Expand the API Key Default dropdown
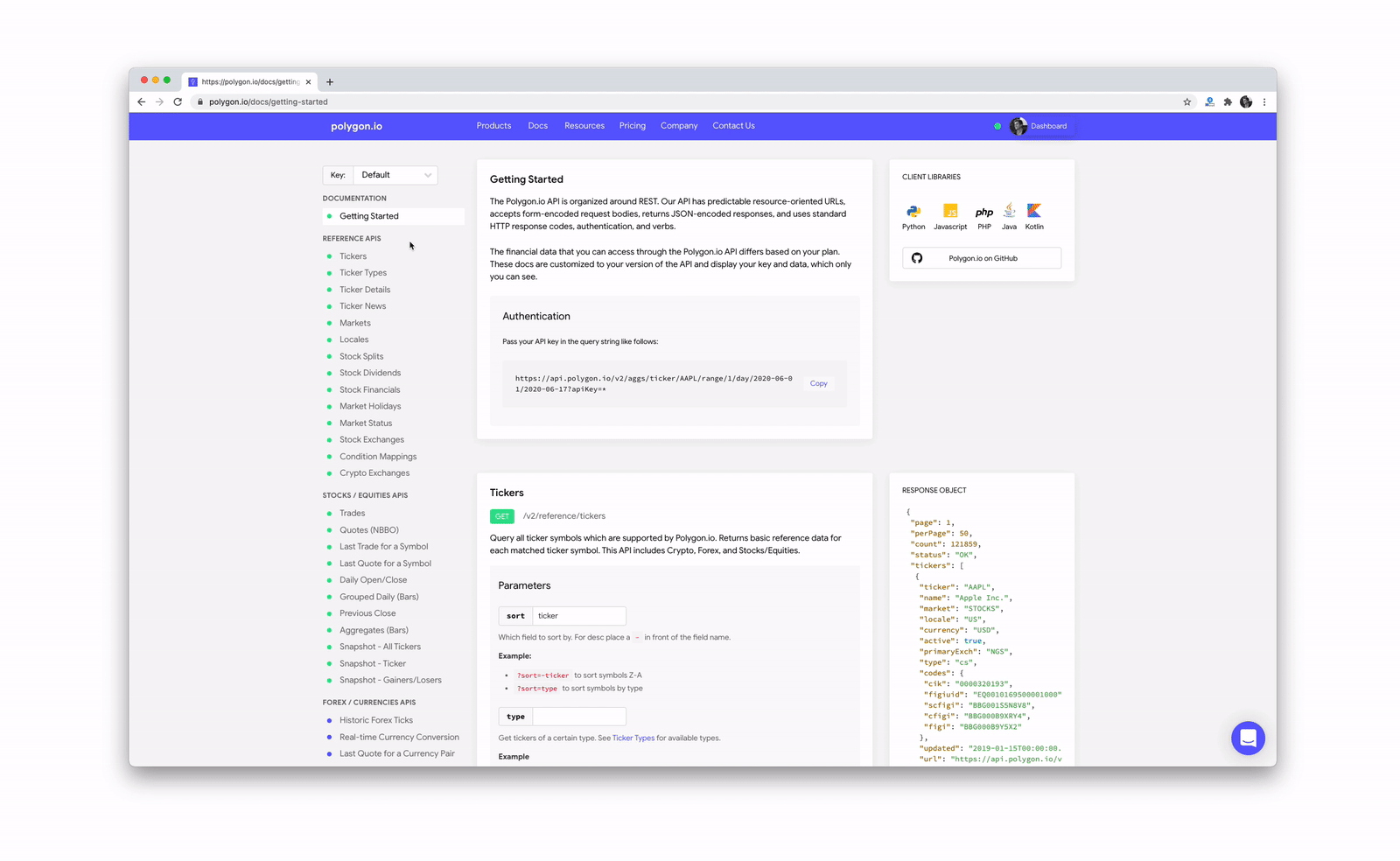Image resolution: width=1400 pixels, height=861 pixels. coord(395,175)
